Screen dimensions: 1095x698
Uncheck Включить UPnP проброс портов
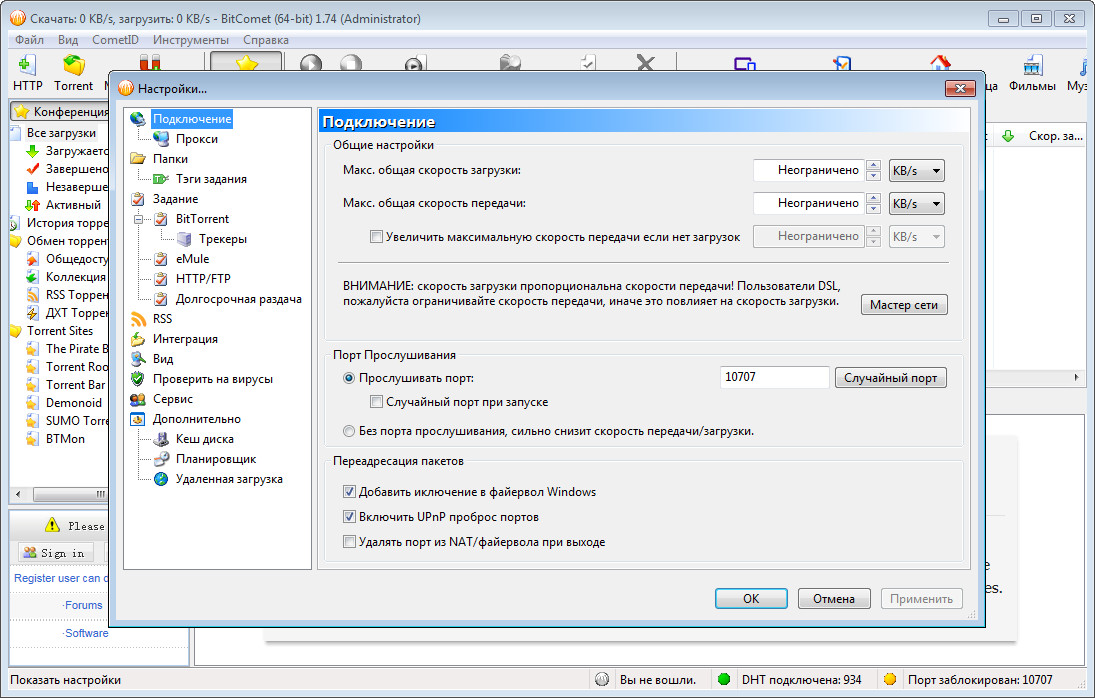(x=349, y=517)
